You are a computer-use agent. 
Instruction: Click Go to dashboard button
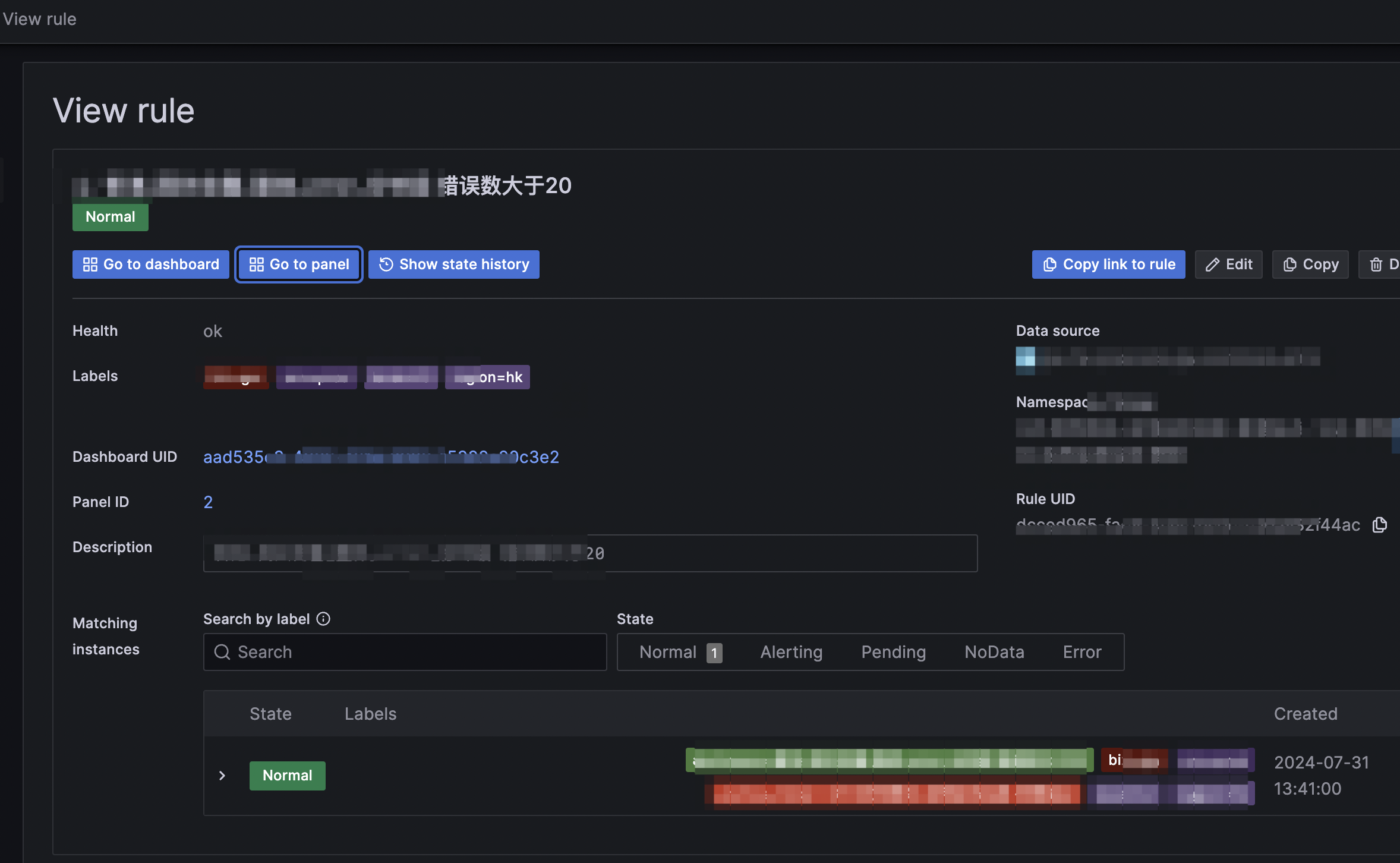pyautogui.click(x=151, y=264)
